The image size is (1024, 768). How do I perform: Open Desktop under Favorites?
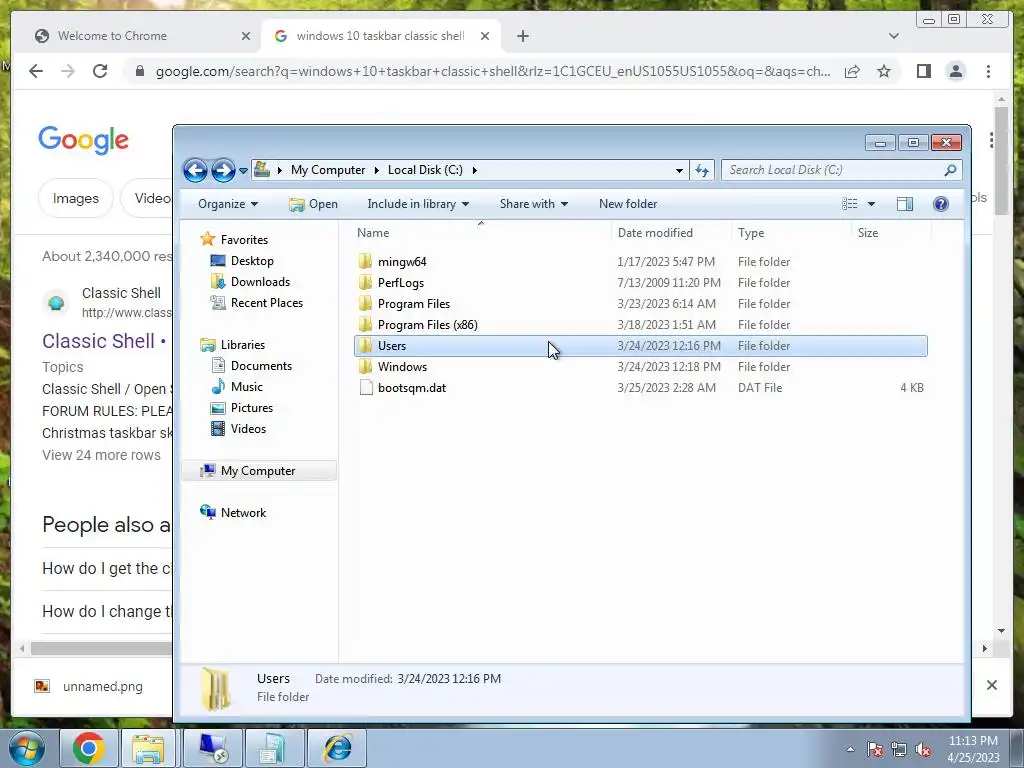tap(252, 261)
